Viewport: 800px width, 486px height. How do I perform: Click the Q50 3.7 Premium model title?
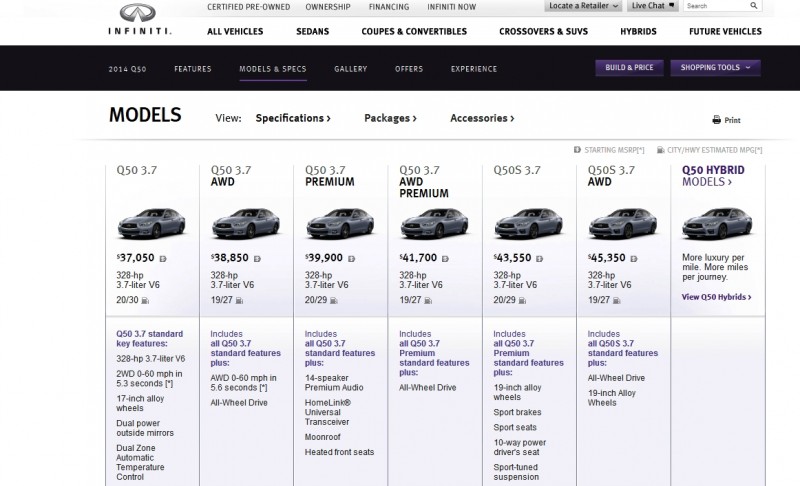click(x=330, y=176)
